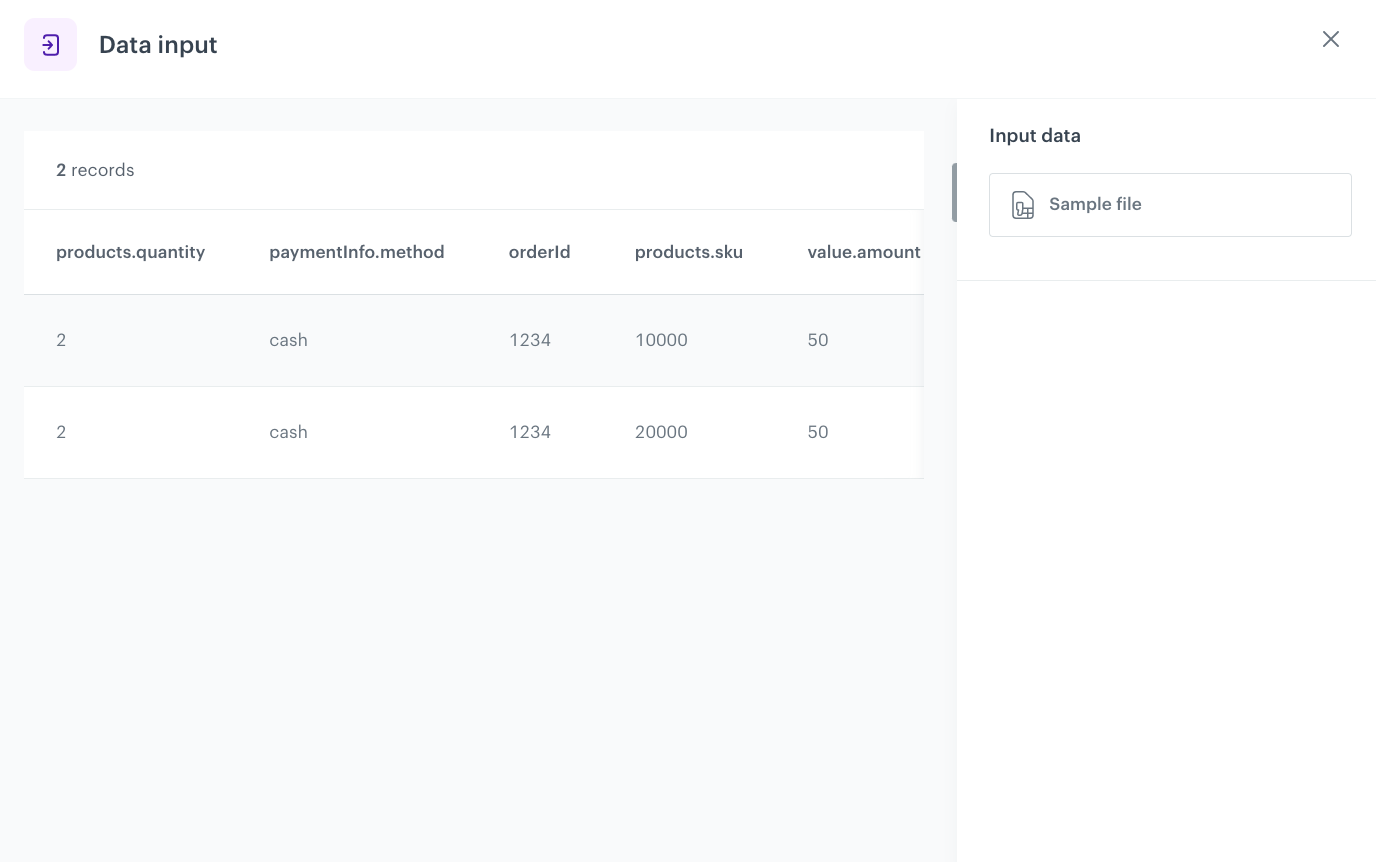Screen dimensions: 1376x862
Task: Click the value.amount cell showing 50
Action: 817,340
